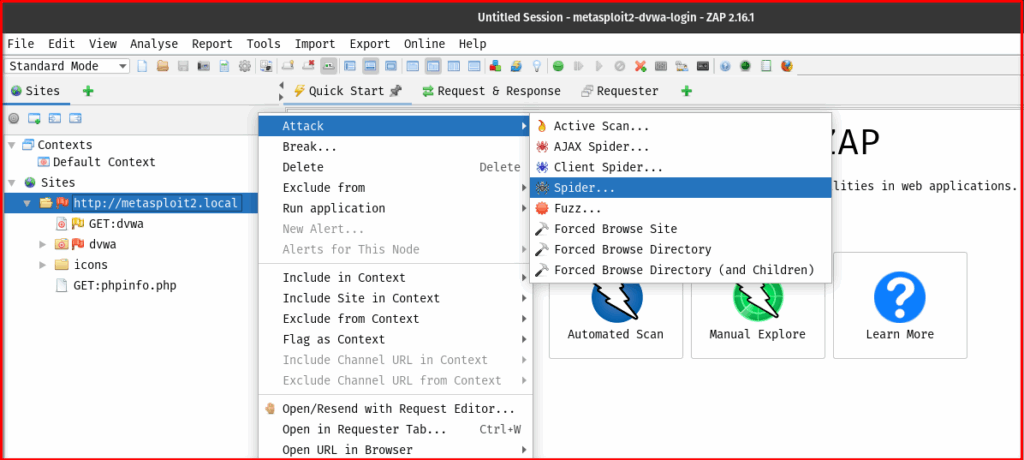Open the Analyse menu
Image resolution: width=1024 pixels, height=460 pixels.
click(154, 44)
